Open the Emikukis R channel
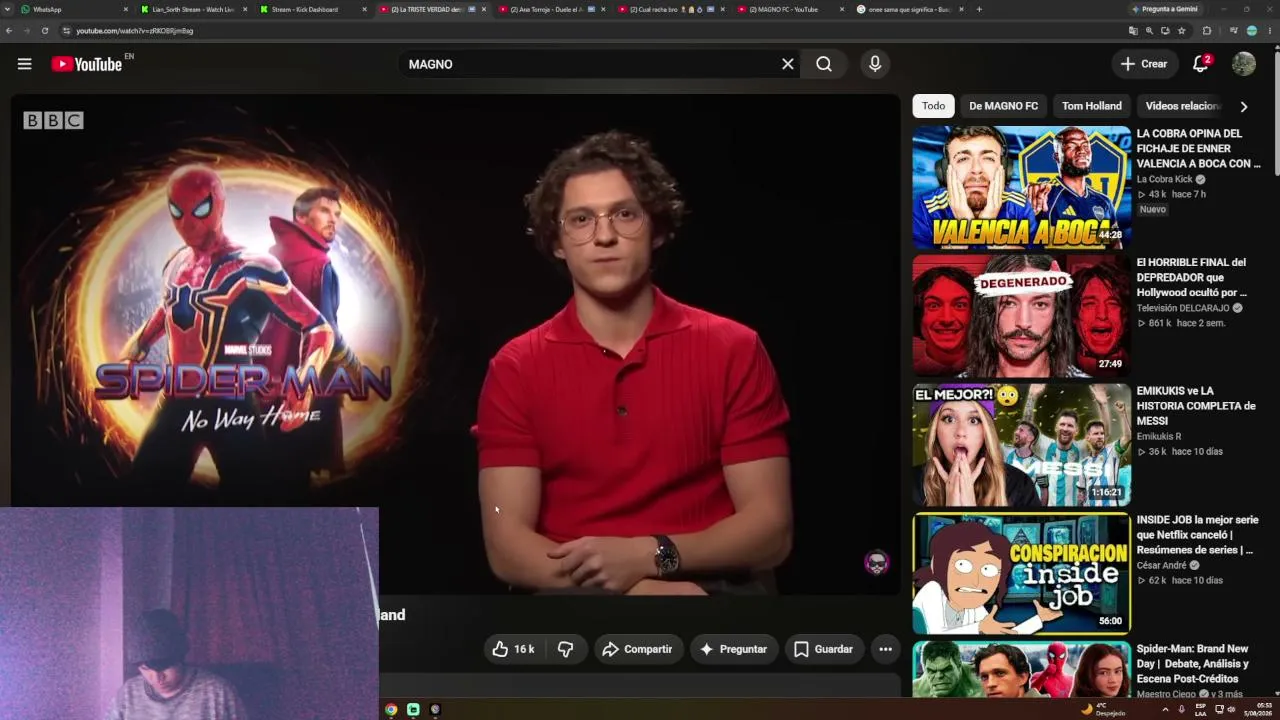This screenshot has width=1280, height=720. point(1159,436)
